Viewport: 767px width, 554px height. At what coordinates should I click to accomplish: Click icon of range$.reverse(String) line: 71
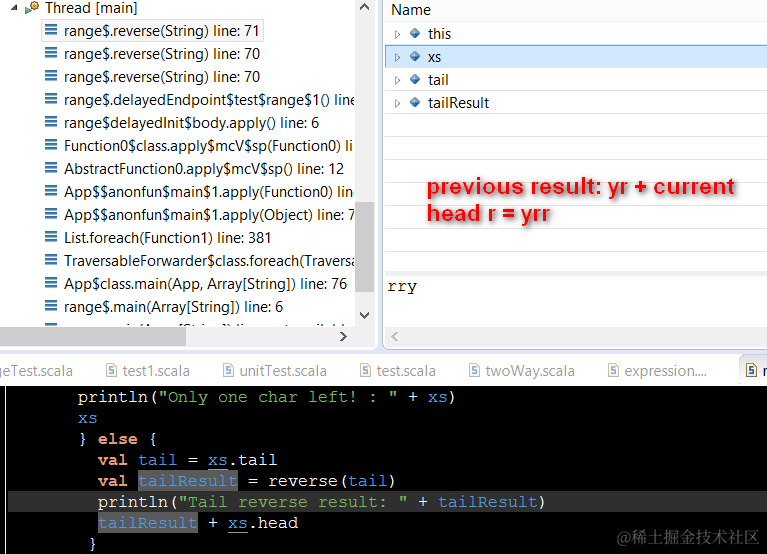(51, 30)
